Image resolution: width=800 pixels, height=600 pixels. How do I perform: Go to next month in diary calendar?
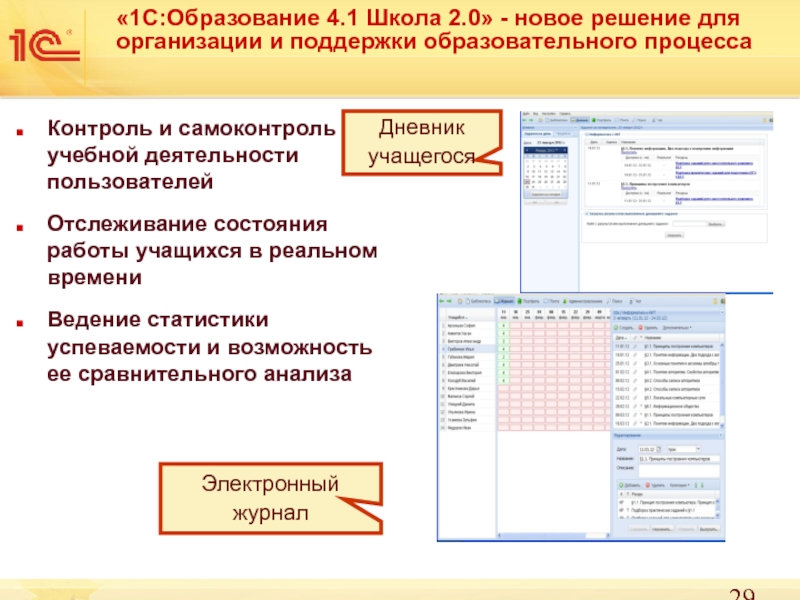coord(565,151)
